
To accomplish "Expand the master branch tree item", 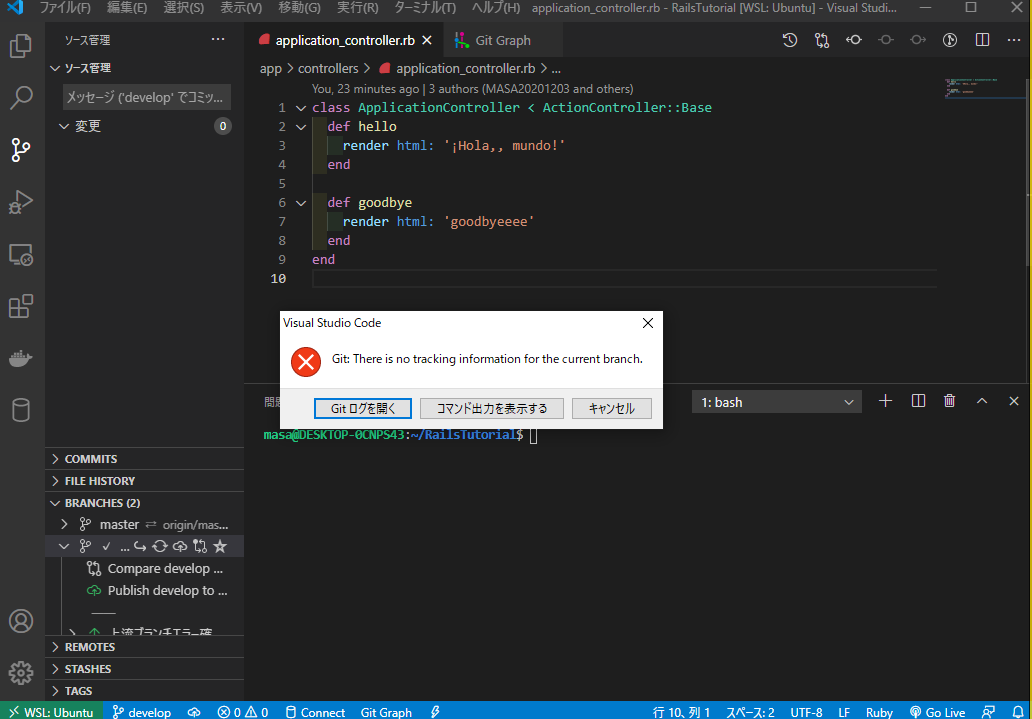I will click(64, 525).
